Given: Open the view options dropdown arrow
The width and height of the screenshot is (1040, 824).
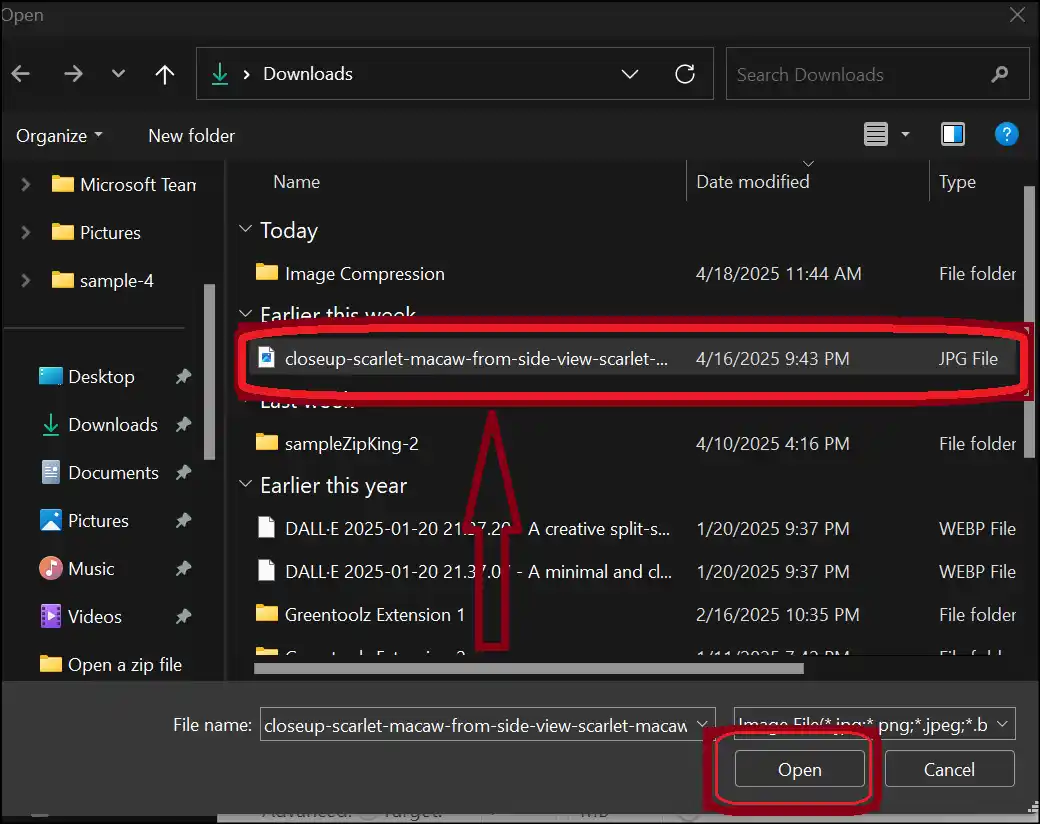Looking at the screenshot, I should pyautogui.click(x=905, y=135).
